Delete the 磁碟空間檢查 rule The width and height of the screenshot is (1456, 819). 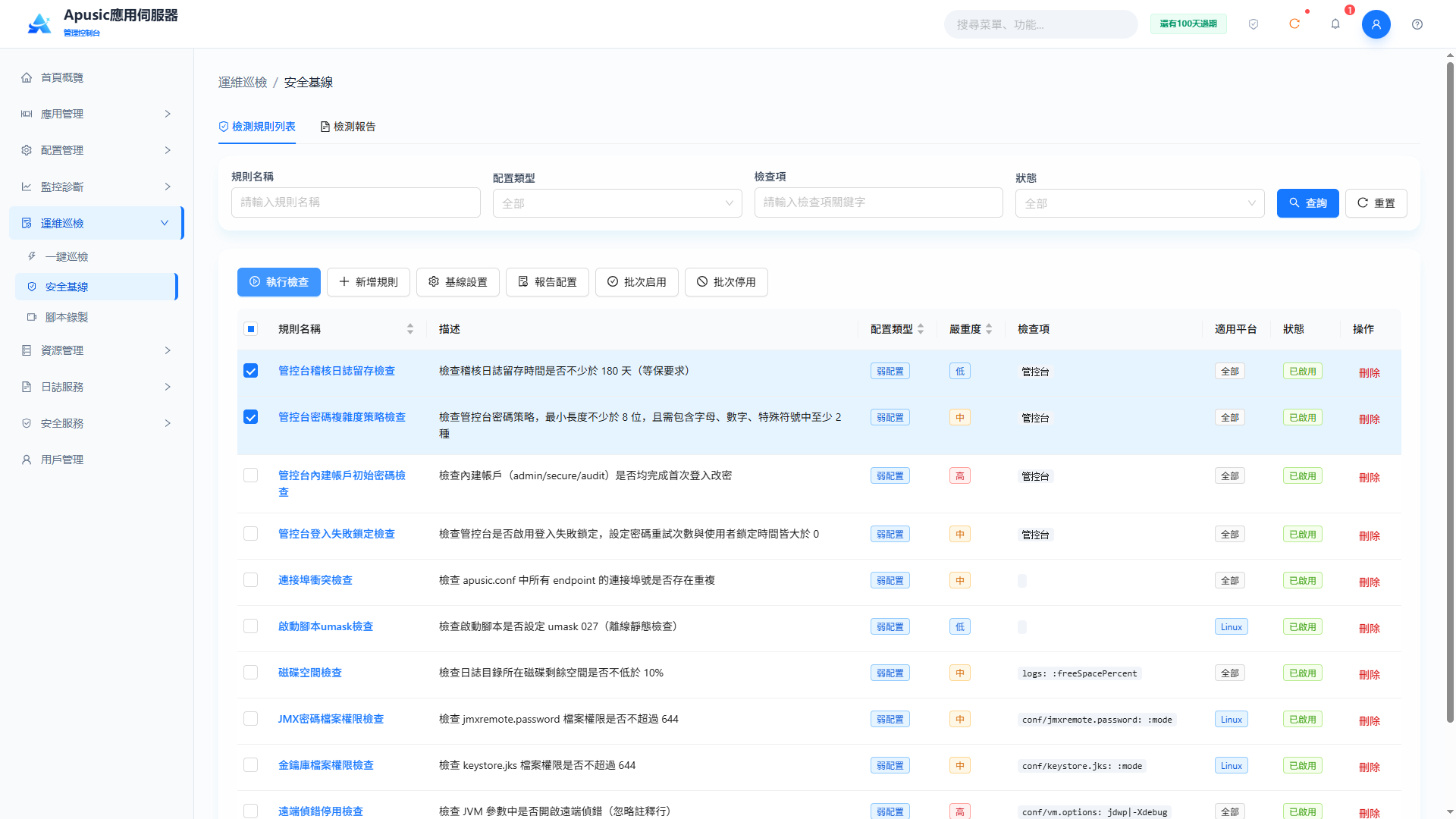pos(1370,674)
